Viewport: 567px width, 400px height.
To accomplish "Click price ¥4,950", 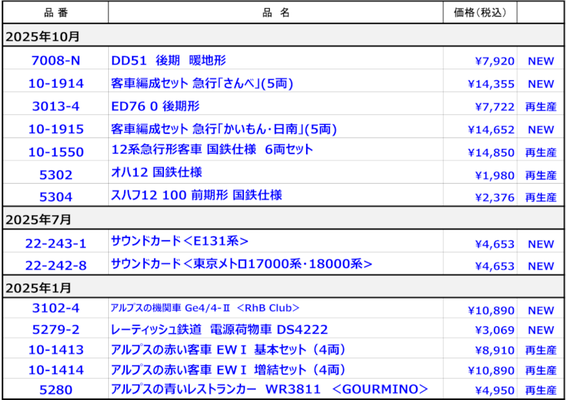I will coord(494,391).
